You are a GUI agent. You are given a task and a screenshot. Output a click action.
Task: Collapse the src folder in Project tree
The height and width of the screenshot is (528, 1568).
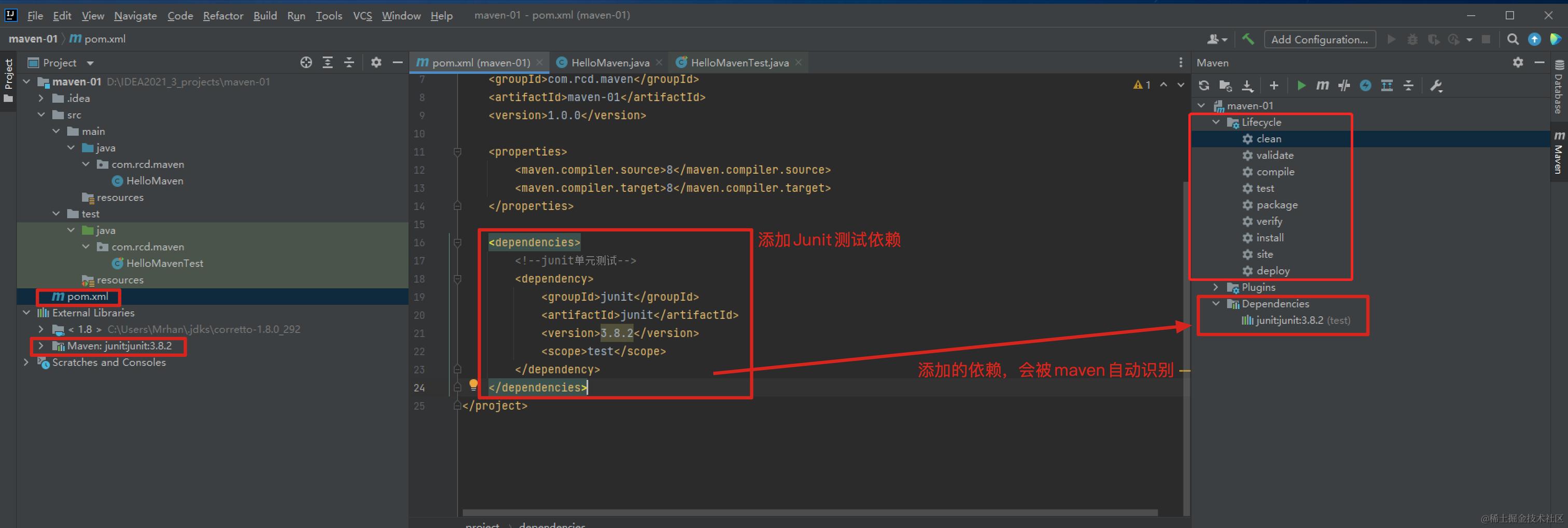[41, 115]
